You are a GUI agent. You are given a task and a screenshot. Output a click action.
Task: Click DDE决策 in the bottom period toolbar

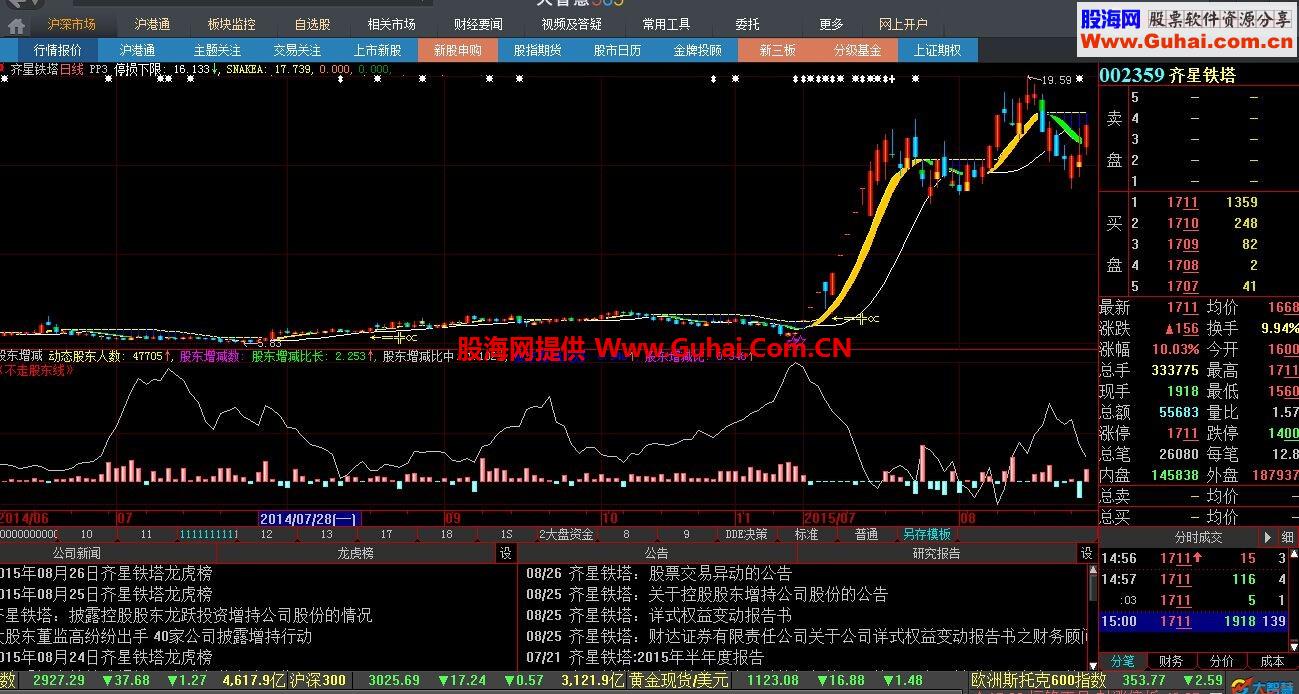(741, 534)
